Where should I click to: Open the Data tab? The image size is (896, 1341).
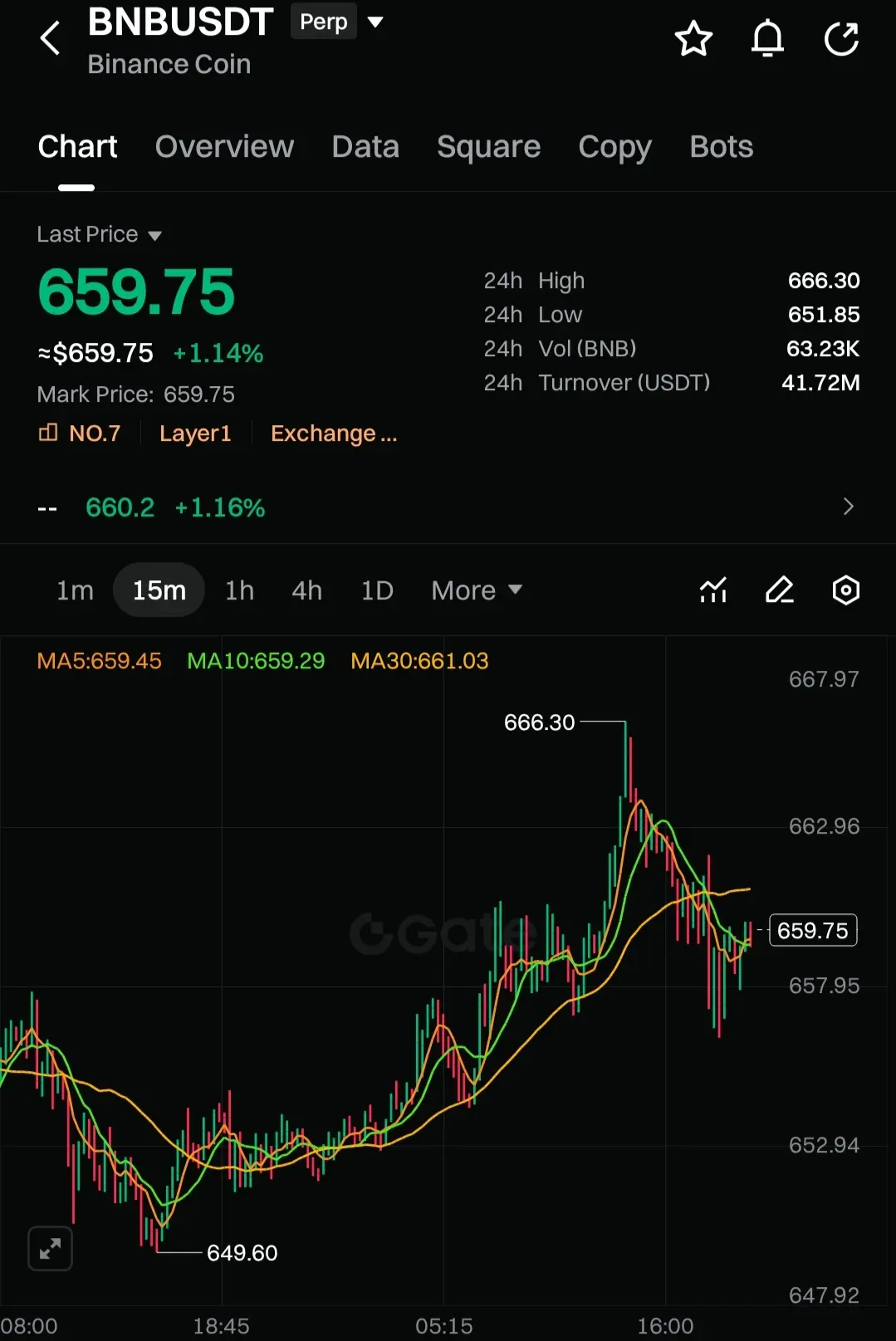pyautogui.click(x=365, y=147)
